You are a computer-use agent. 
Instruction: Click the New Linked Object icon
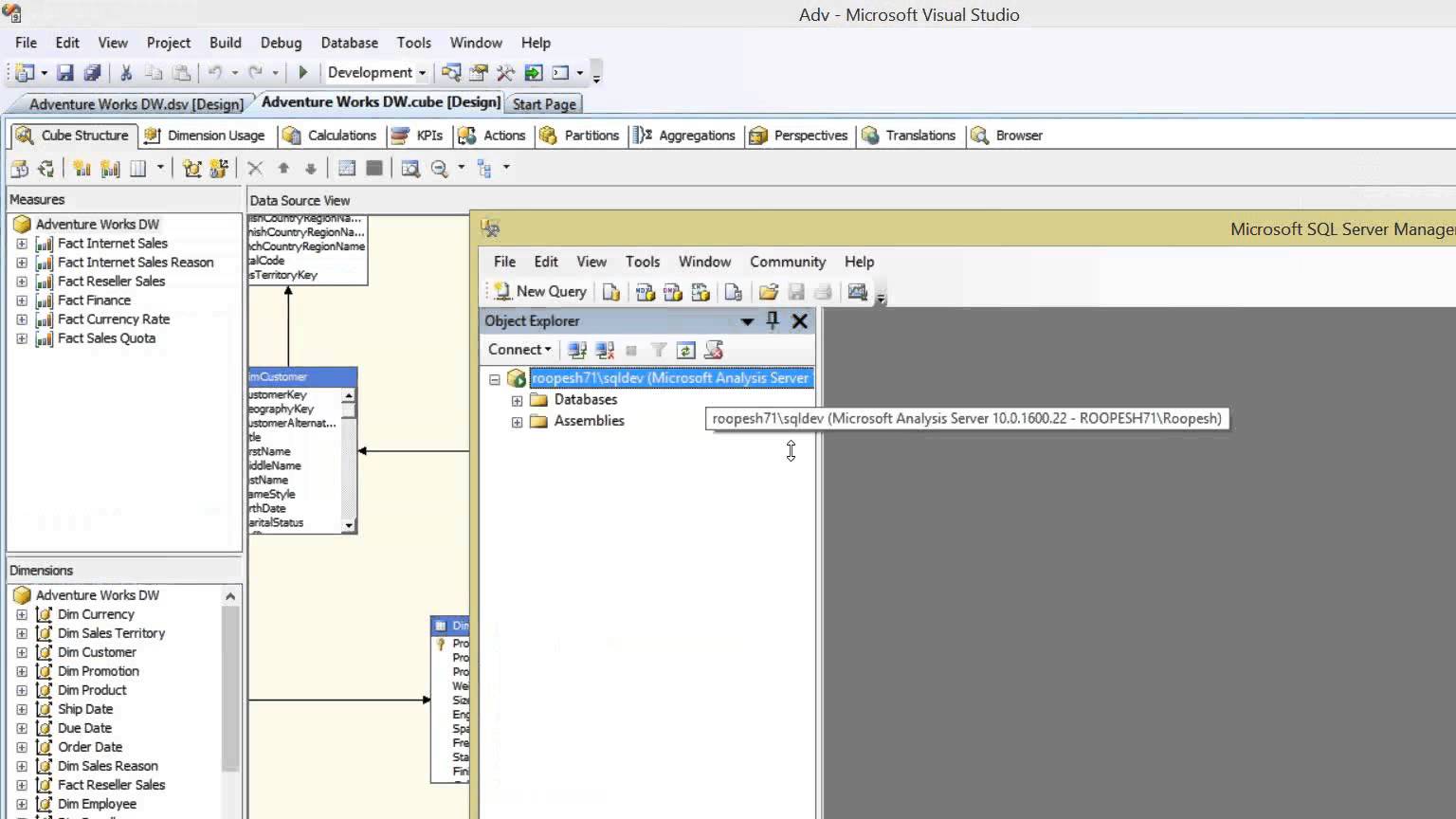point(219,168)
